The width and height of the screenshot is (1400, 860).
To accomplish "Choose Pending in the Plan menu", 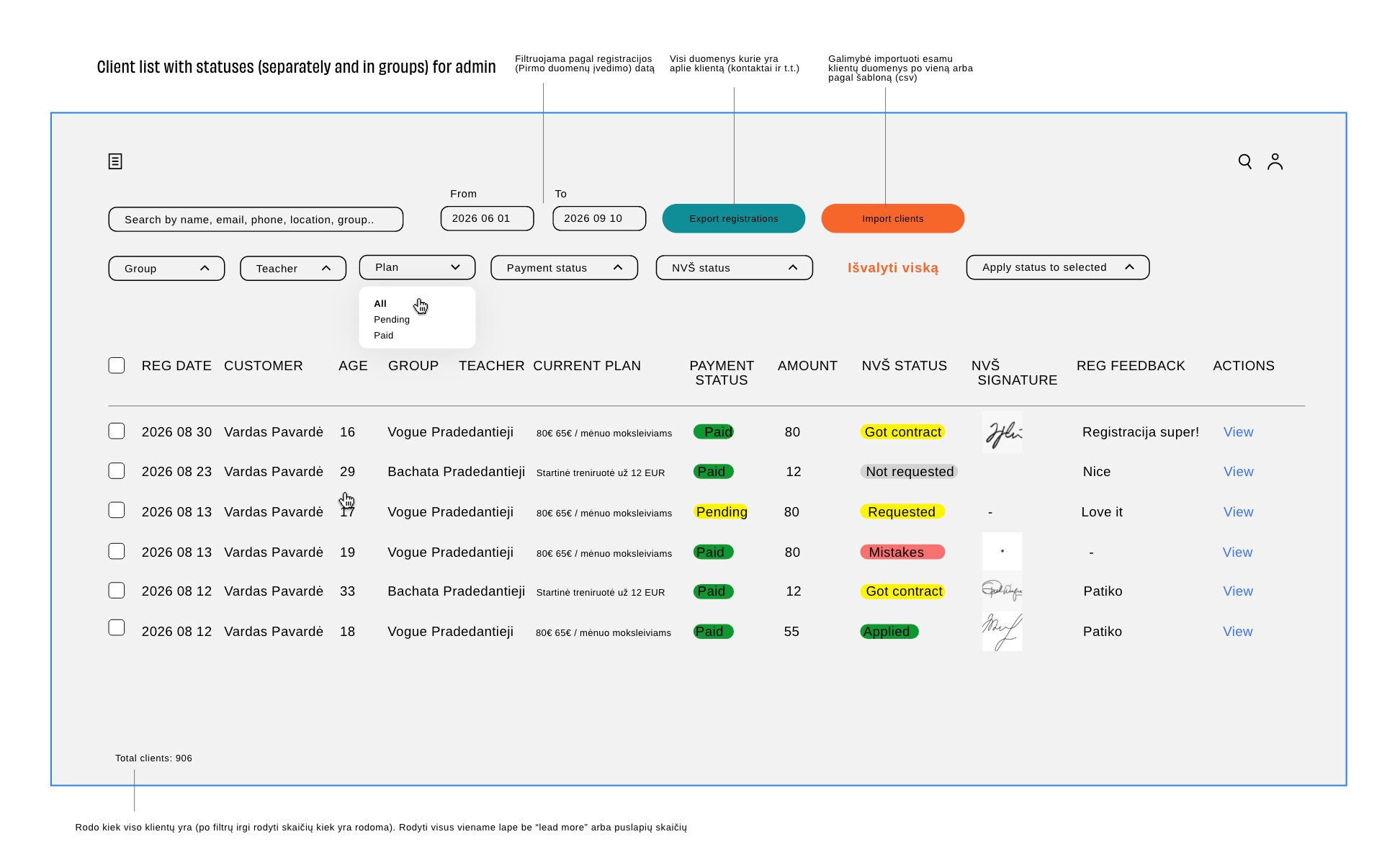I will point(392,319).
